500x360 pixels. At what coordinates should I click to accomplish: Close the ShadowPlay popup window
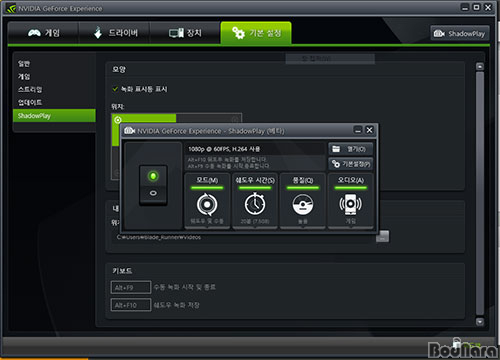click(x=369, y=130)
